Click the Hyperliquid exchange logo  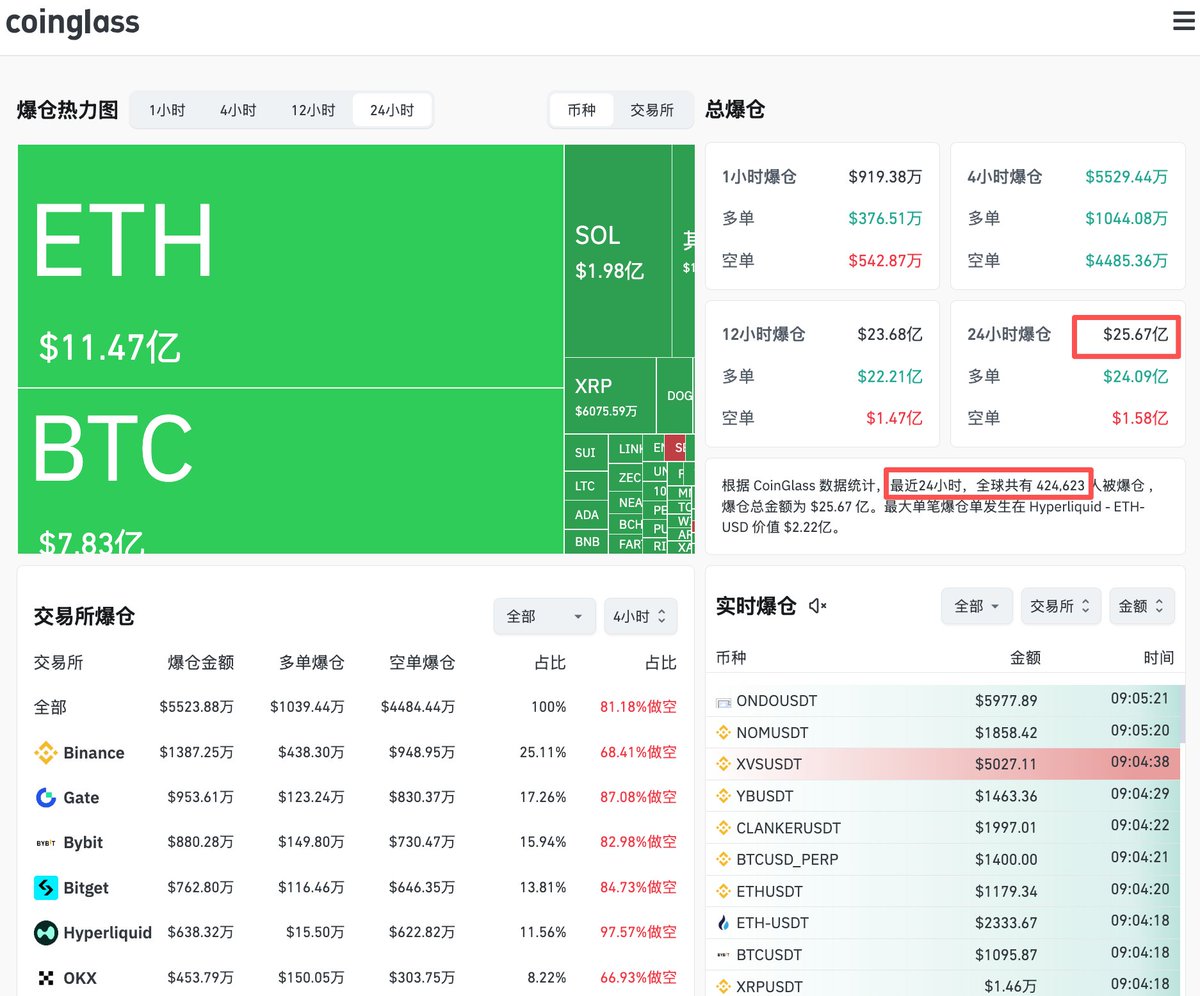tap(46, 933)
